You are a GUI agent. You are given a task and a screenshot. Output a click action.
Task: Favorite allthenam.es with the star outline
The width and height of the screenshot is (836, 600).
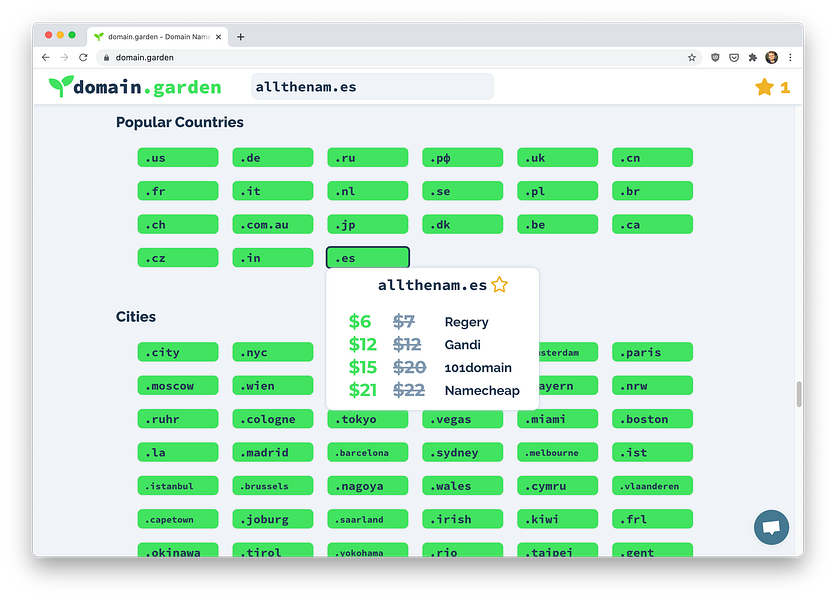[x=500, y=284]
